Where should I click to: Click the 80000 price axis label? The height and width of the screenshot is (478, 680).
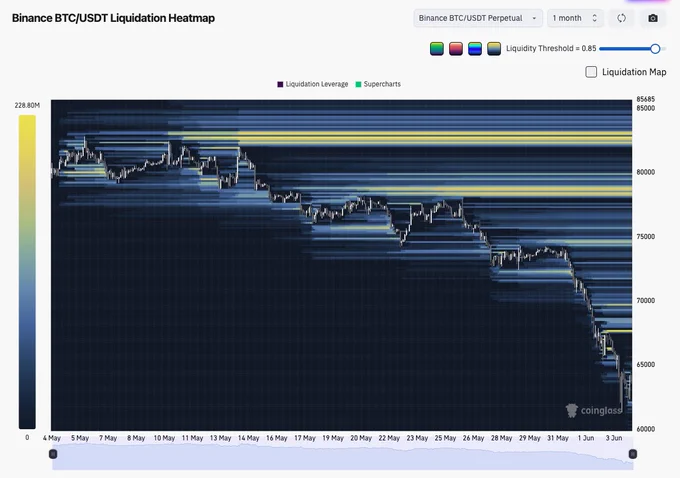click(646, 172)
